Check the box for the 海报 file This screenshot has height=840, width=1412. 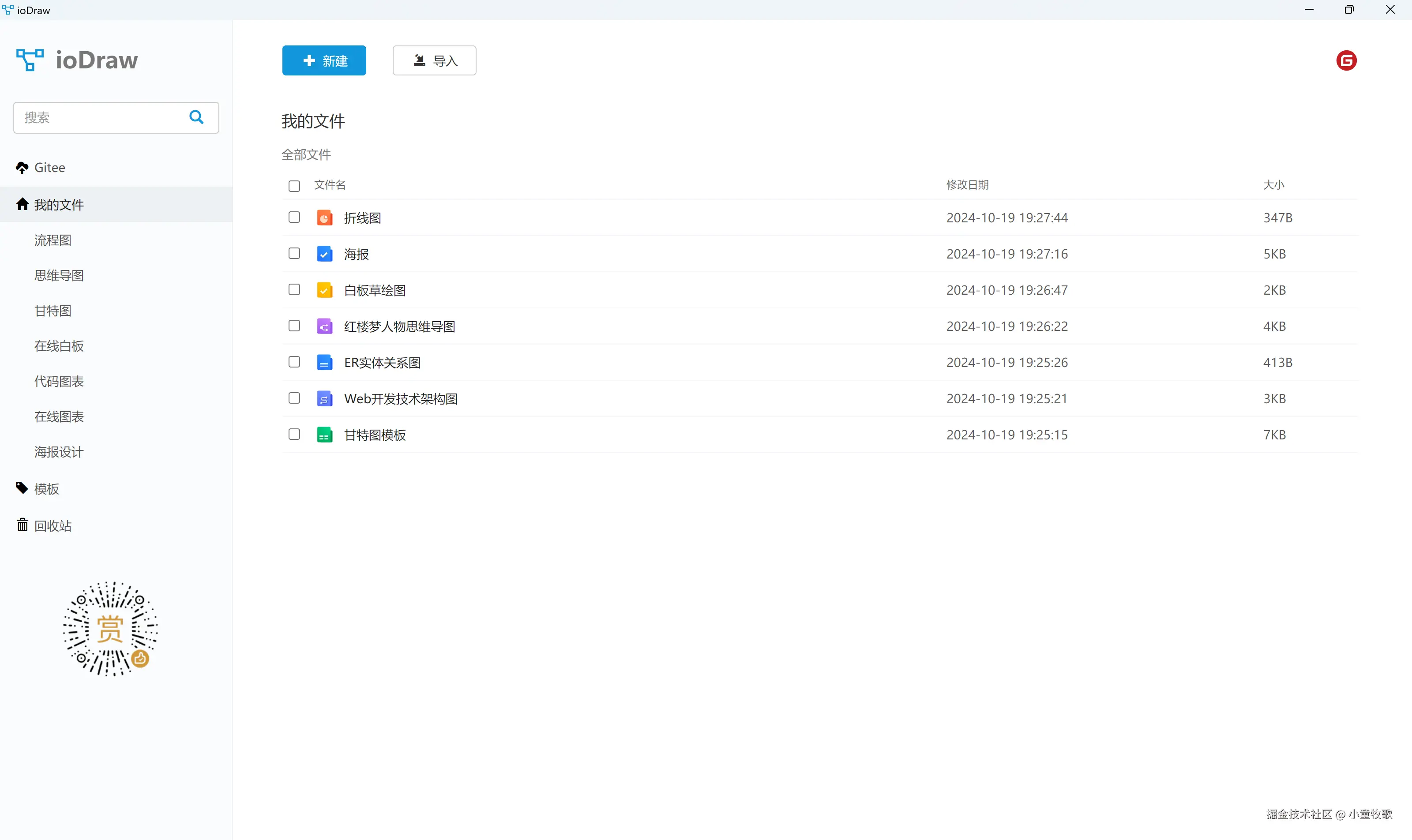(294, 254)
